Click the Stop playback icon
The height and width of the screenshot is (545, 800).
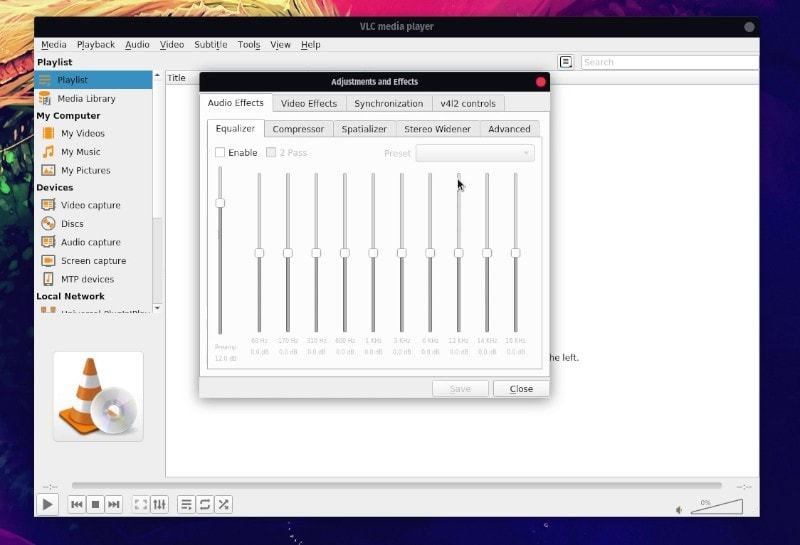(x=95, y=505)
